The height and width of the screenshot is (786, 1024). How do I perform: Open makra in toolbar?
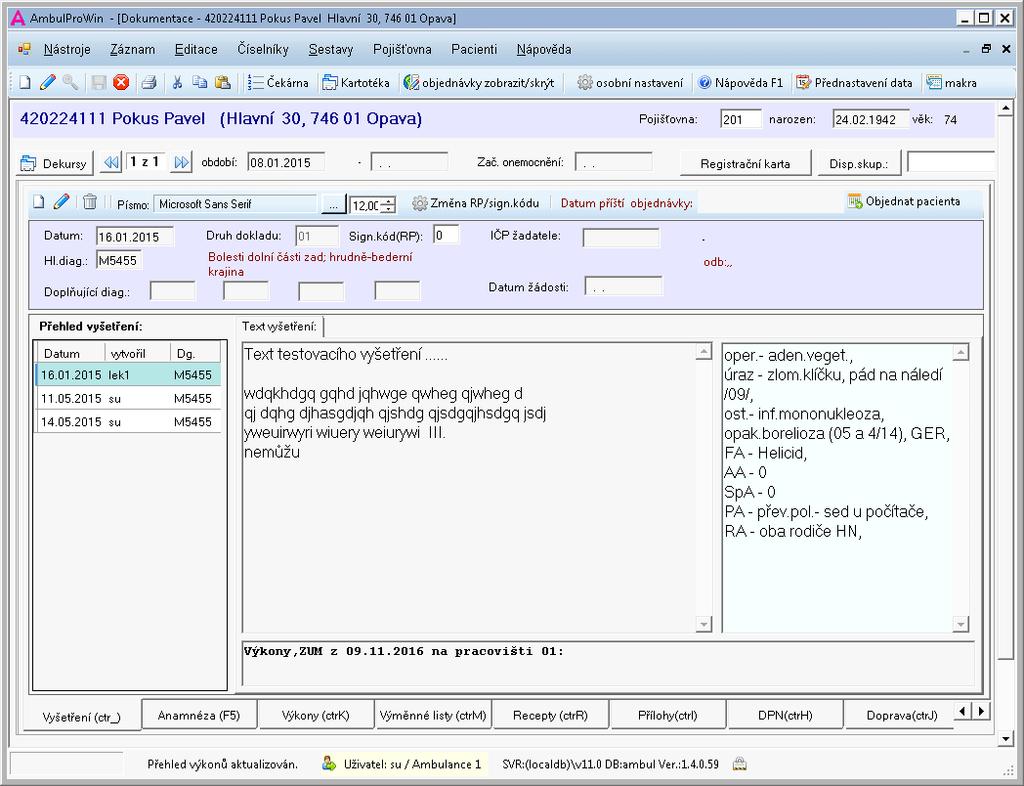click(x=952, y=83)
